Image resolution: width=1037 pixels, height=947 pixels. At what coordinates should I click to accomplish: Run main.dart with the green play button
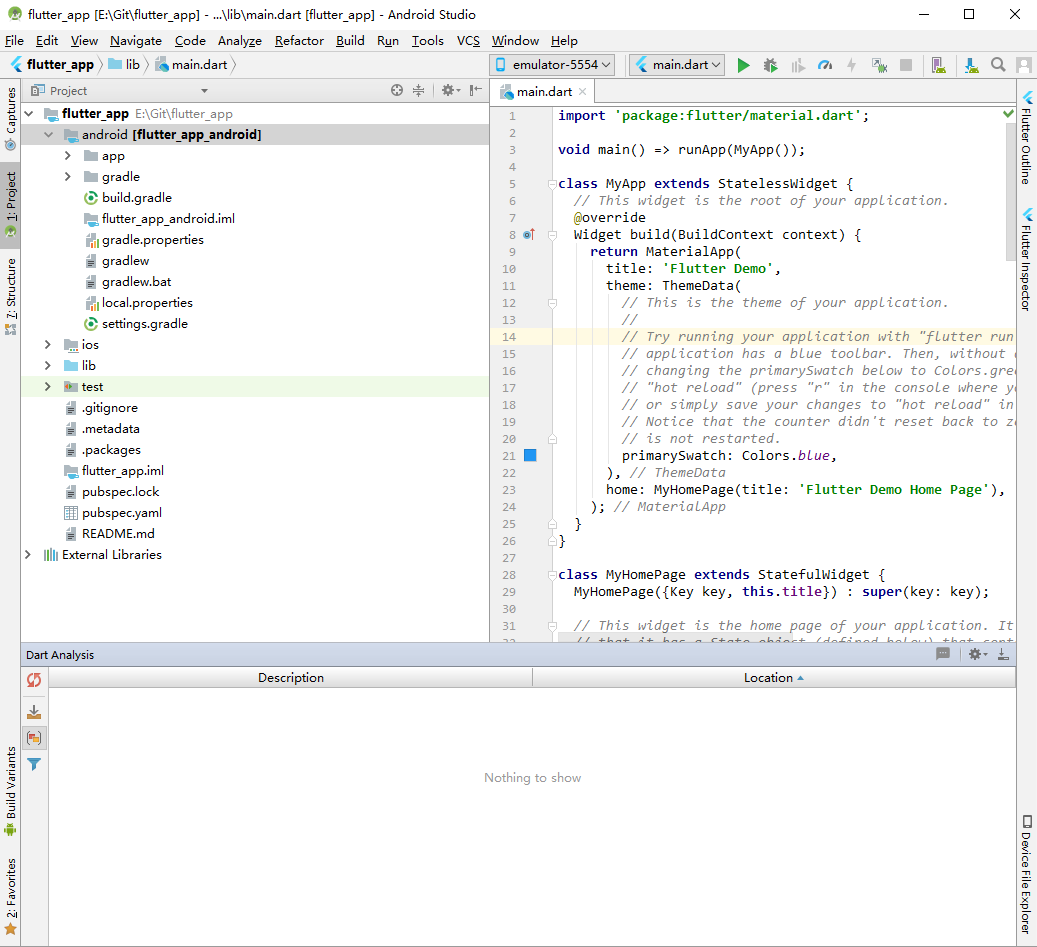[743, 65]
